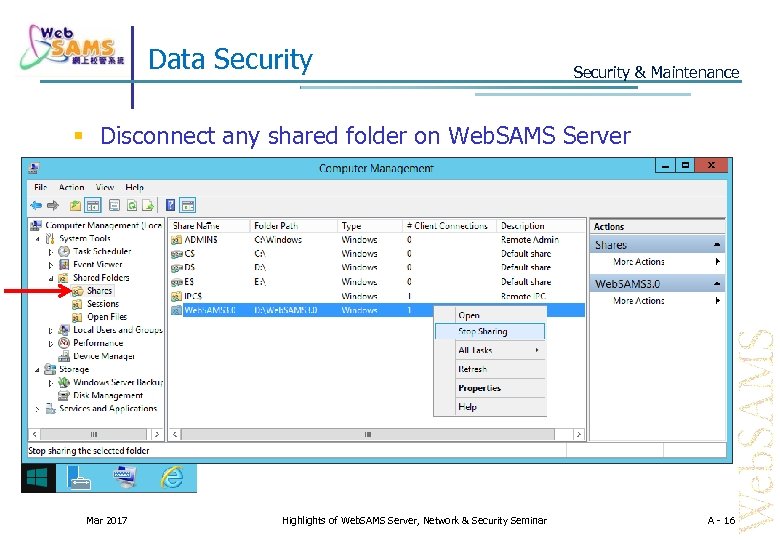The width and height of the screenshot is (780, 540).
Task: Click the IPC$ share icon
Action: pos(177,296)
